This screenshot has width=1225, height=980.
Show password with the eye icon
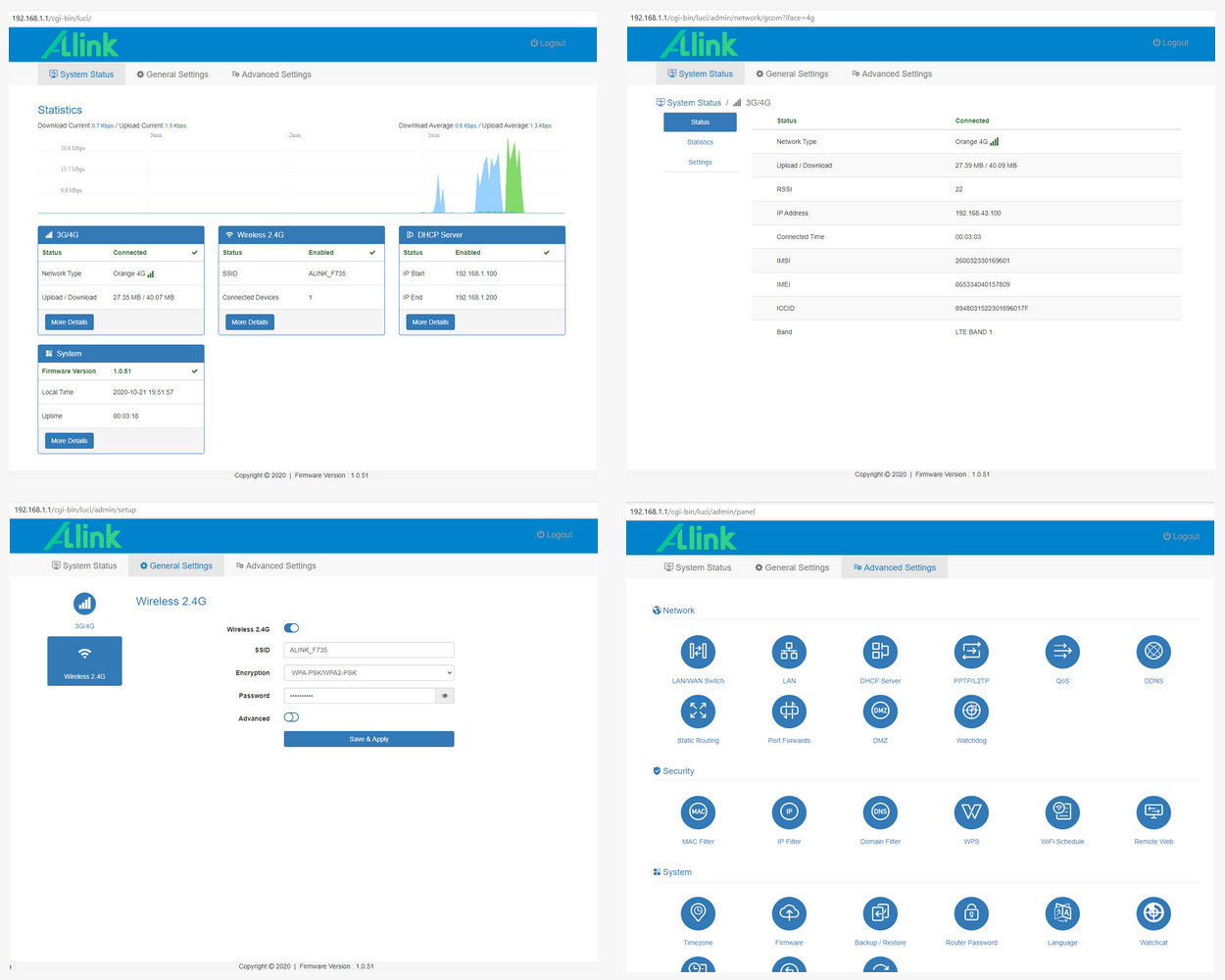click(x=445, y=696)
